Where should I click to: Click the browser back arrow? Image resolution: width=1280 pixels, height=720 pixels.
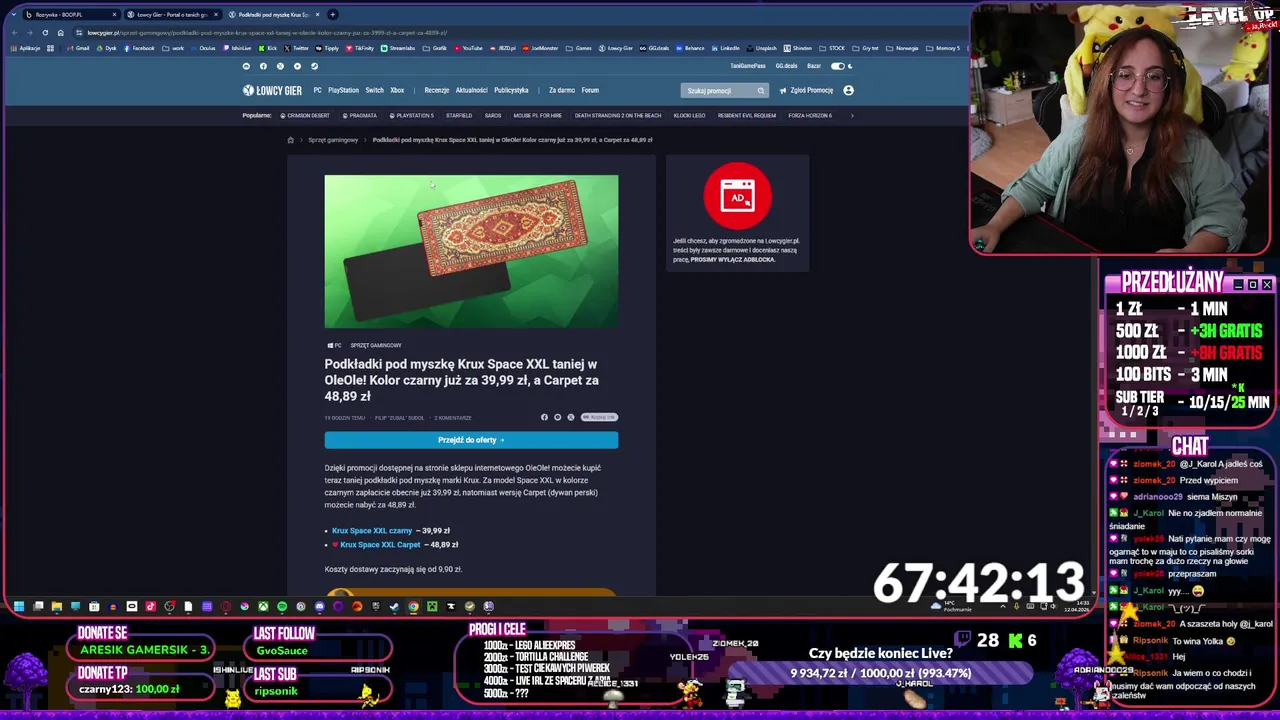tap(14, 33)
